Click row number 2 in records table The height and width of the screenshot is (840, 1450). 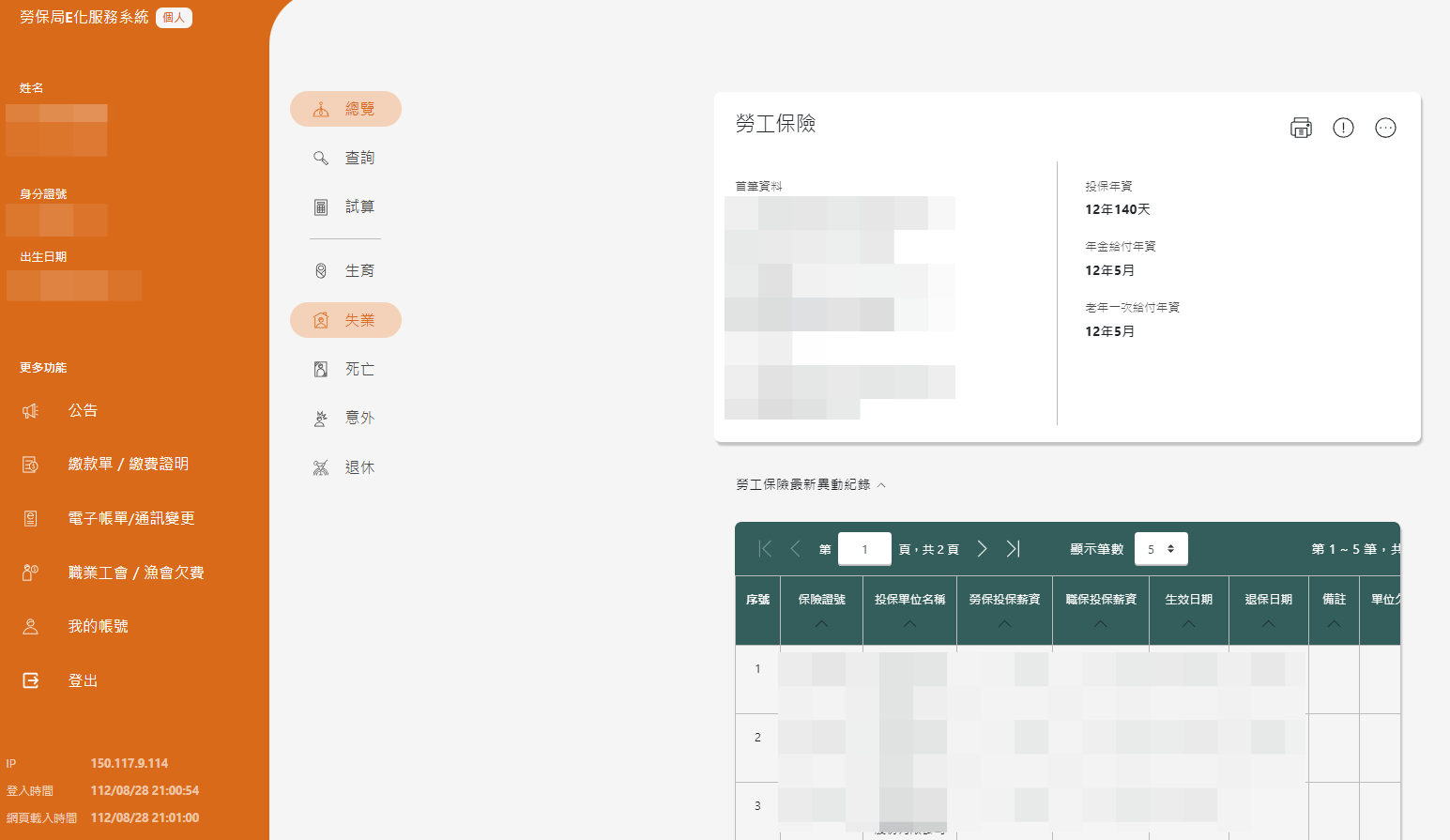(757, 738)
